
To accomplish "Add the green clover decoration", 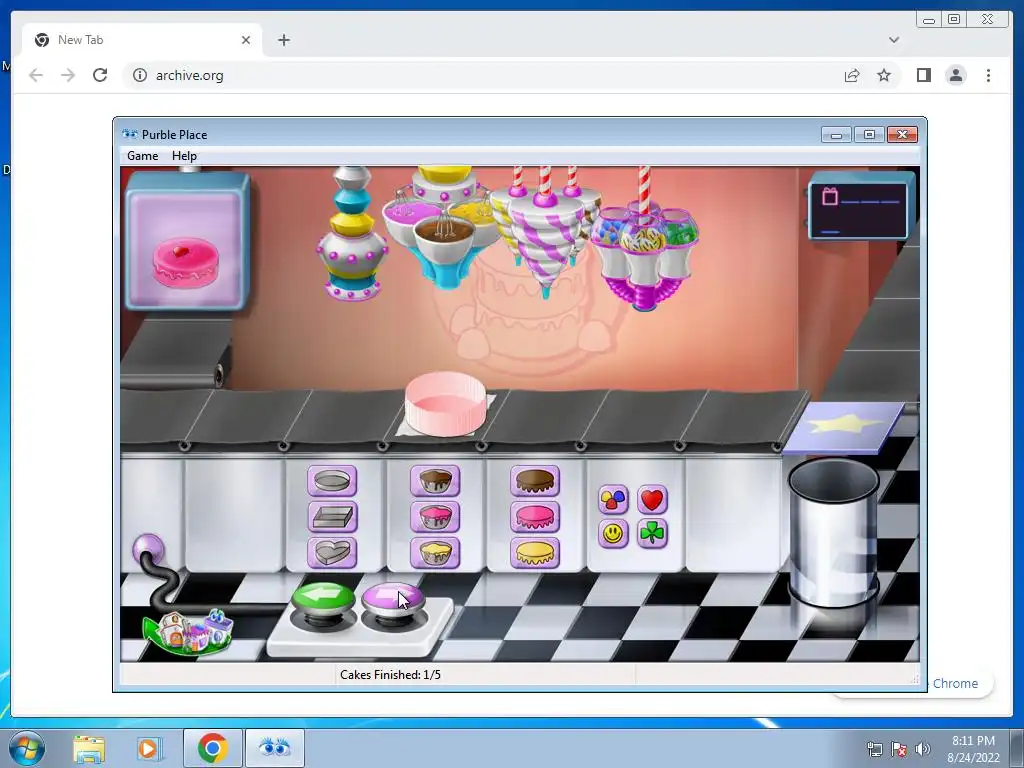I will (x=652, y=534).
